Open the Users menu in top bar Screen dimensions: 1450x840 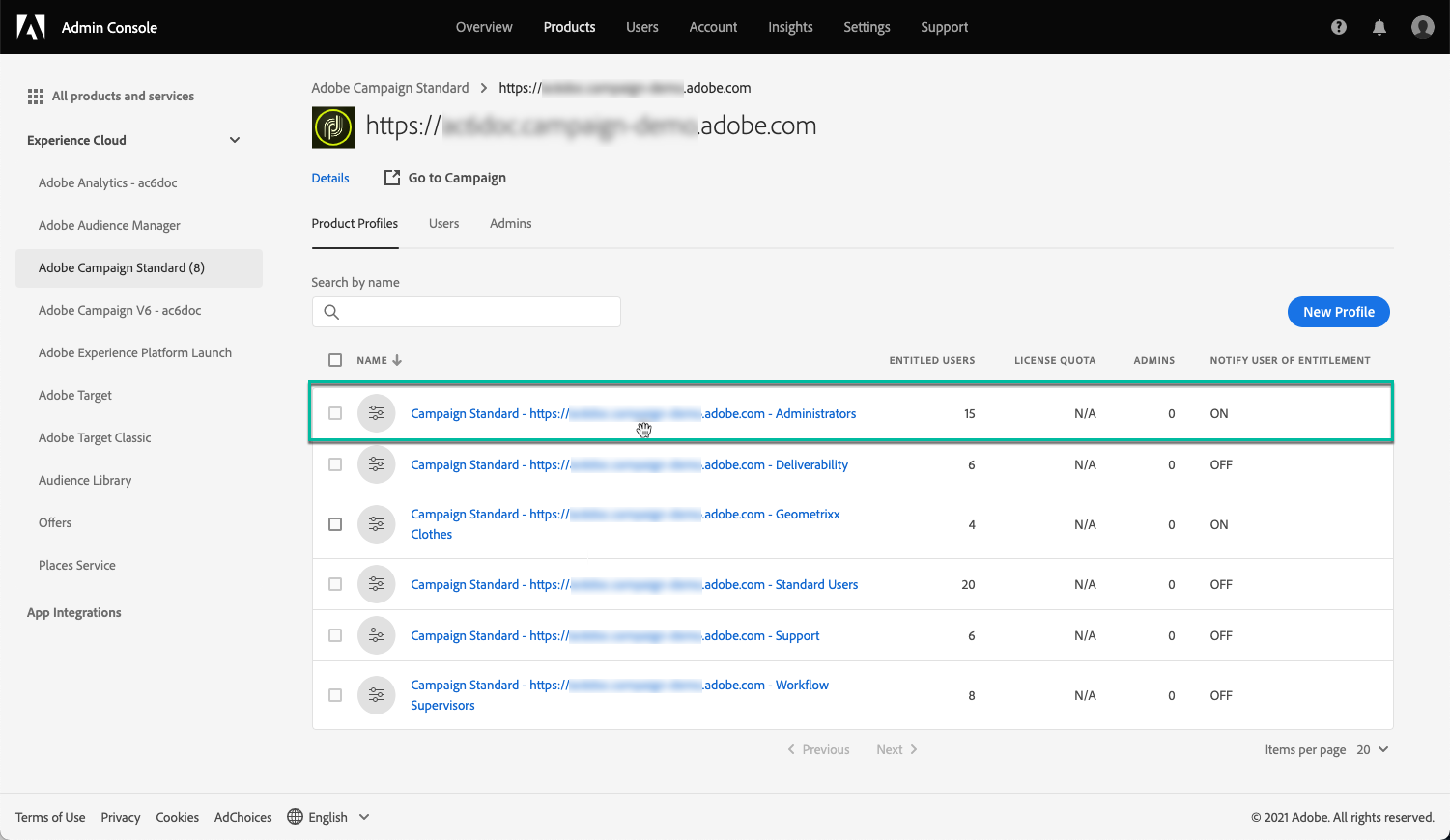click(642, 27)
